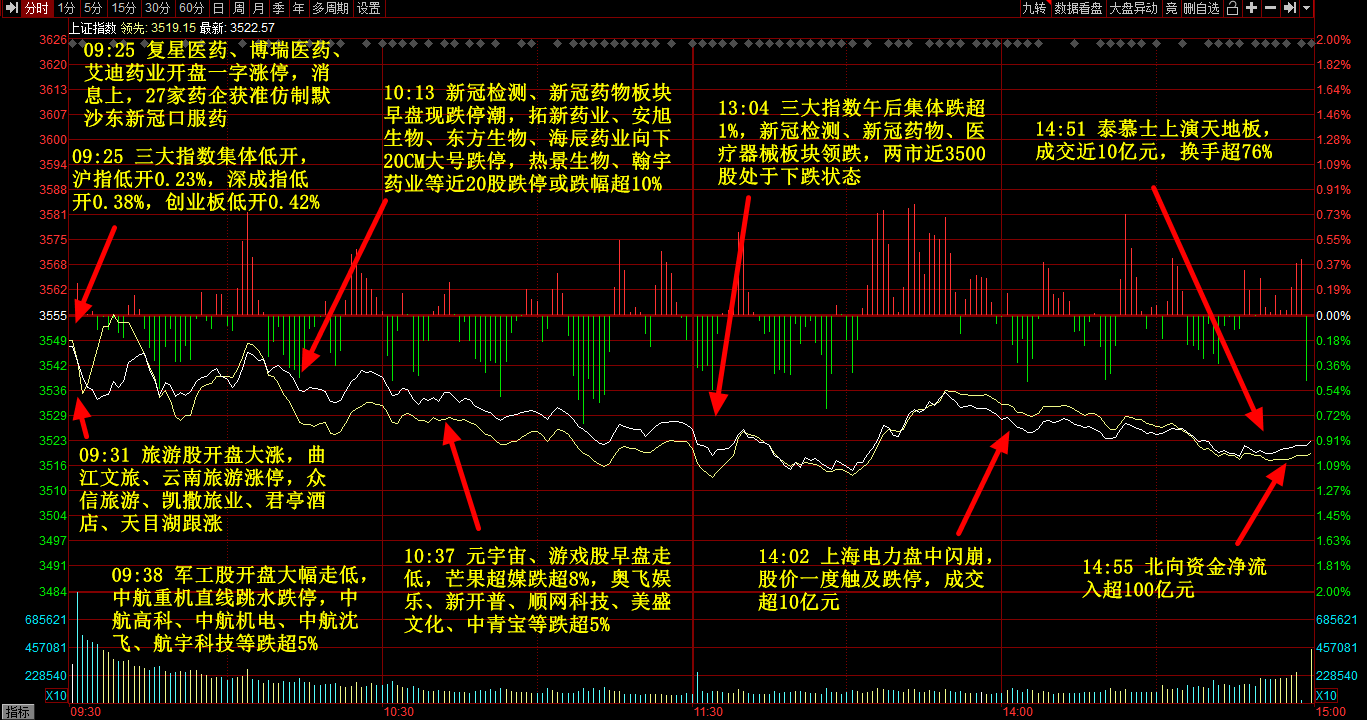Click the arrow icon left of 分时
Screen dimensions: 1367x720
[x=9, y=8]
